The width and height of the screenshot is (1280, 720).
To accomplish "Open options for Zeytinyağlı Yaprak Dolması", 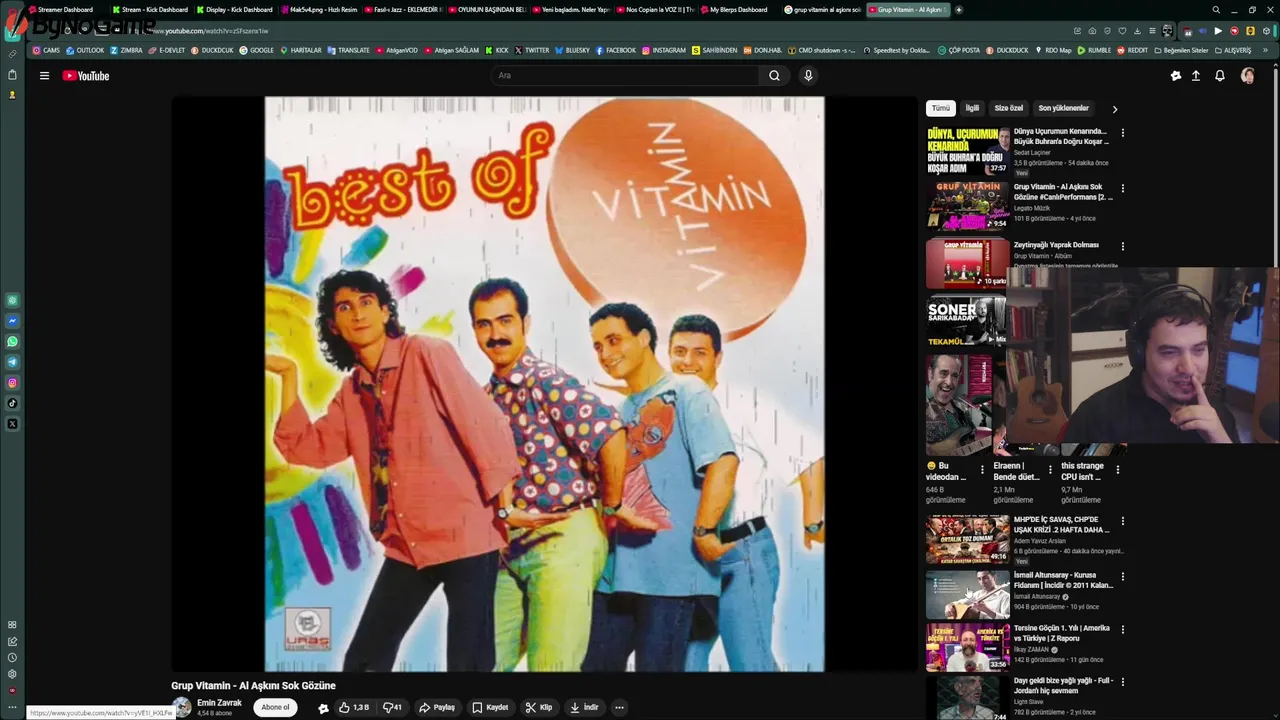I will pos(1122,246).
